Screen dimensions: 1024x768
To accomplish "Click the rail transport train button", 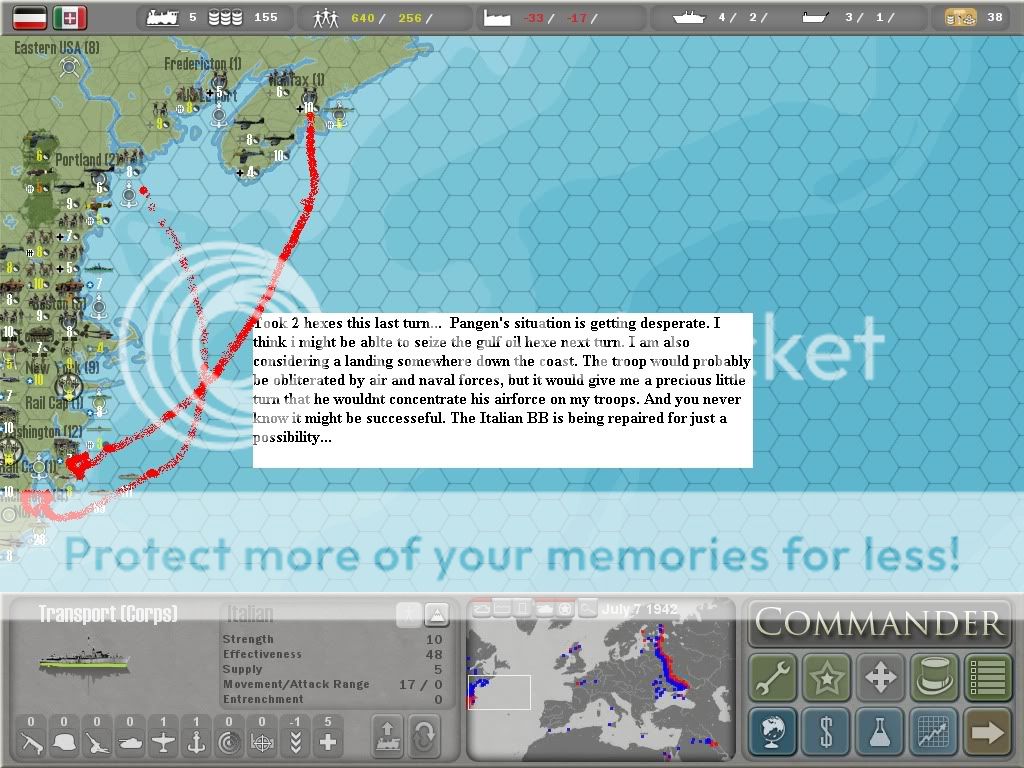I will 388,736.
